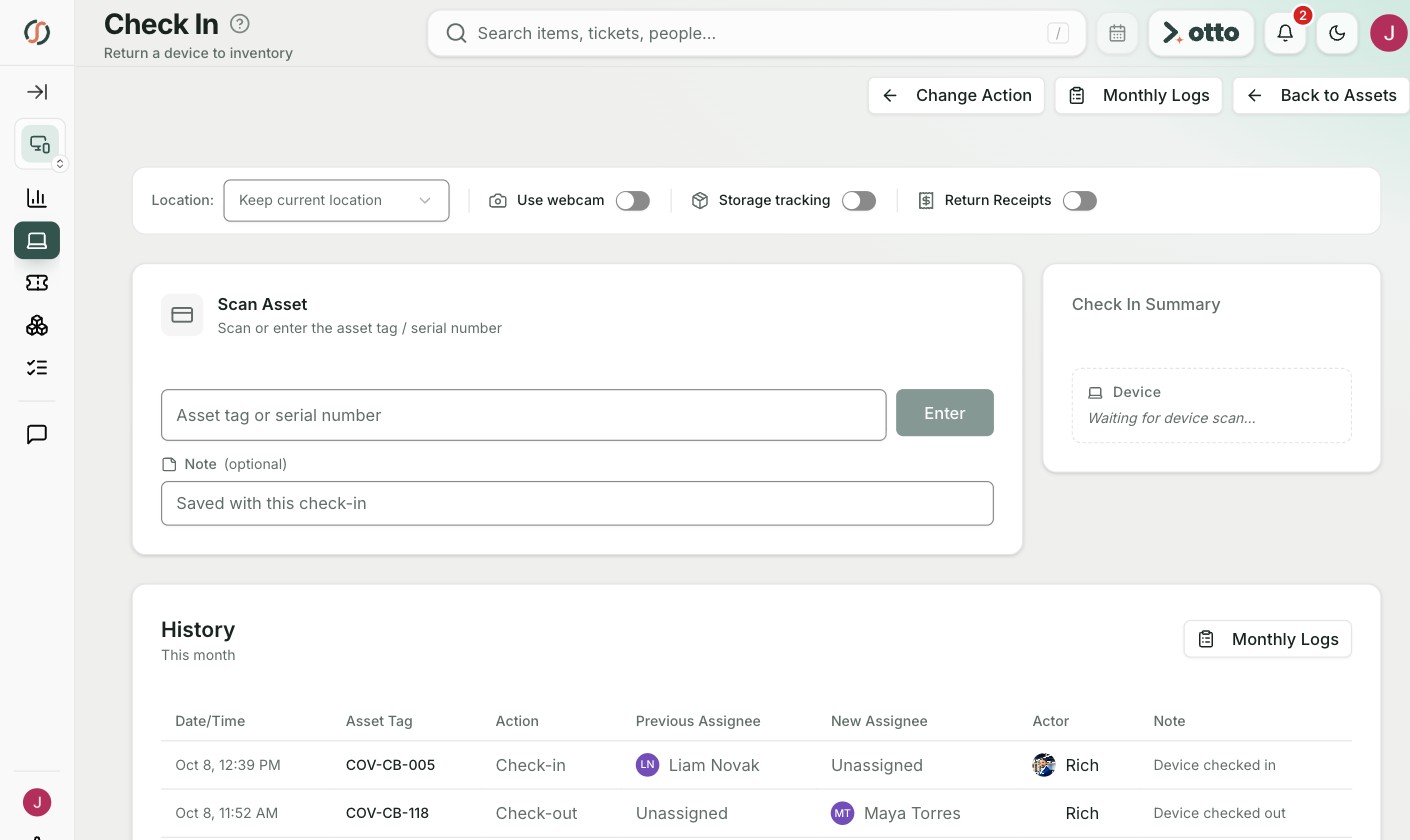Turn on Storage tracking switch
This screenshot has width=1410, height=840.
pos(859,201)
